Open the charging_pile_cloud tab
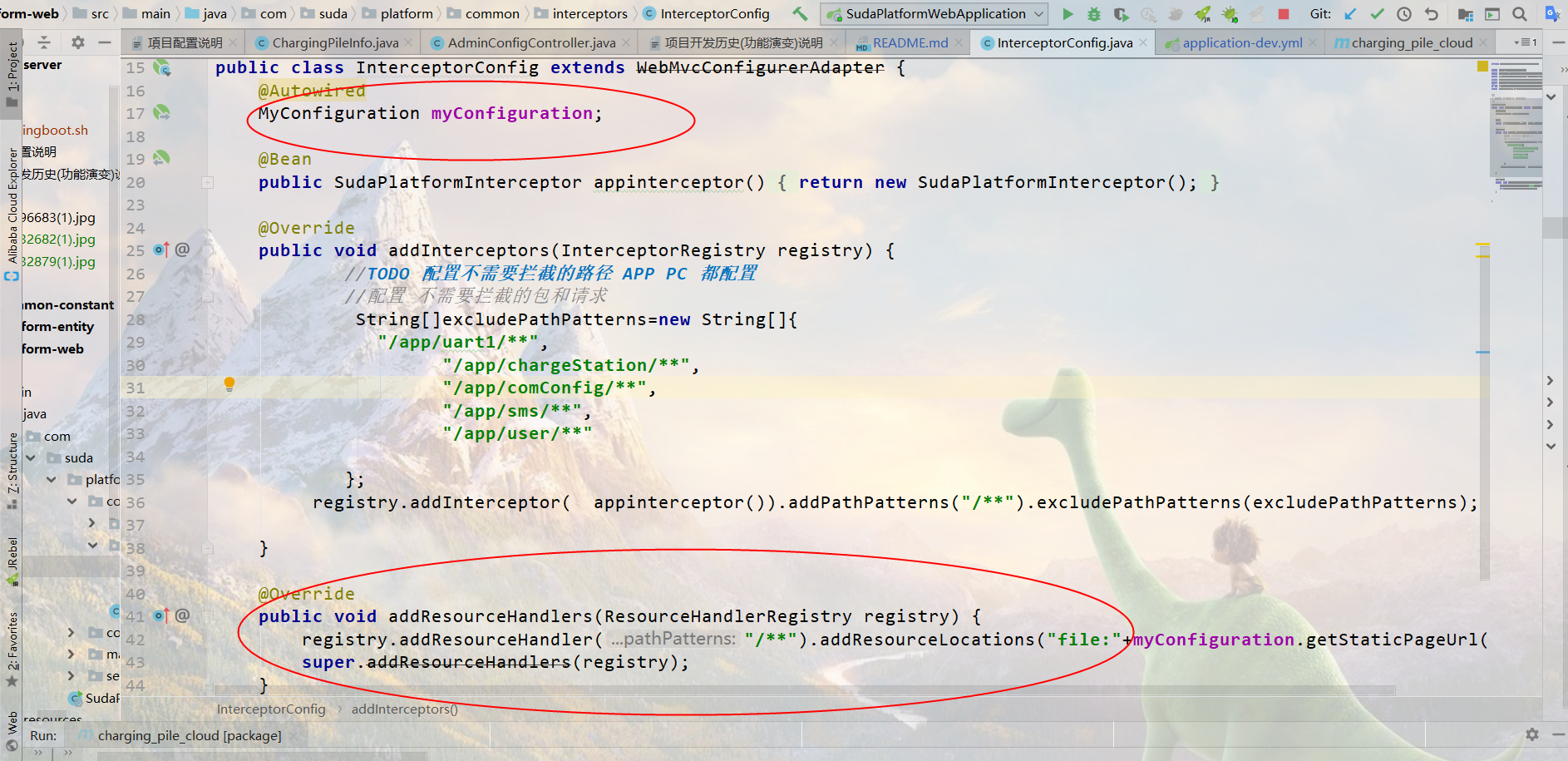This screenshot has width=1568, height=761. pos(1411,42)
